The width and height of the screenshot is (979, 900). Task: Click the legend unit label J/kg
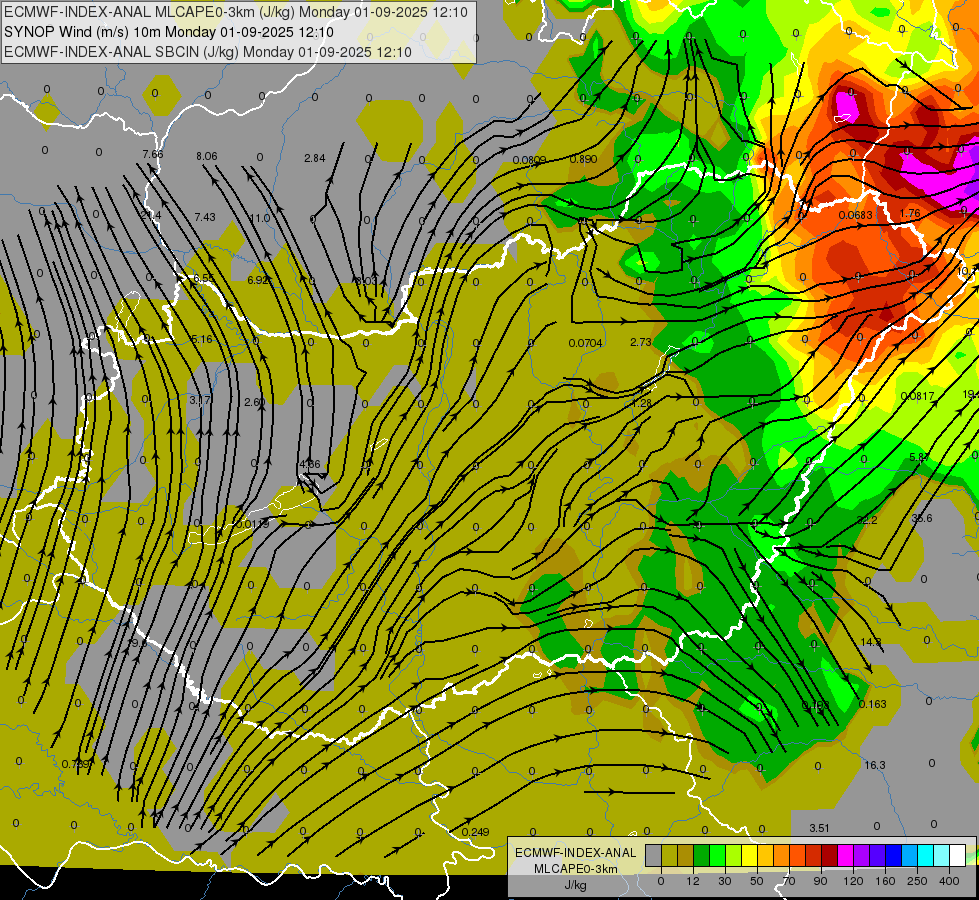(x=576, y=885)
